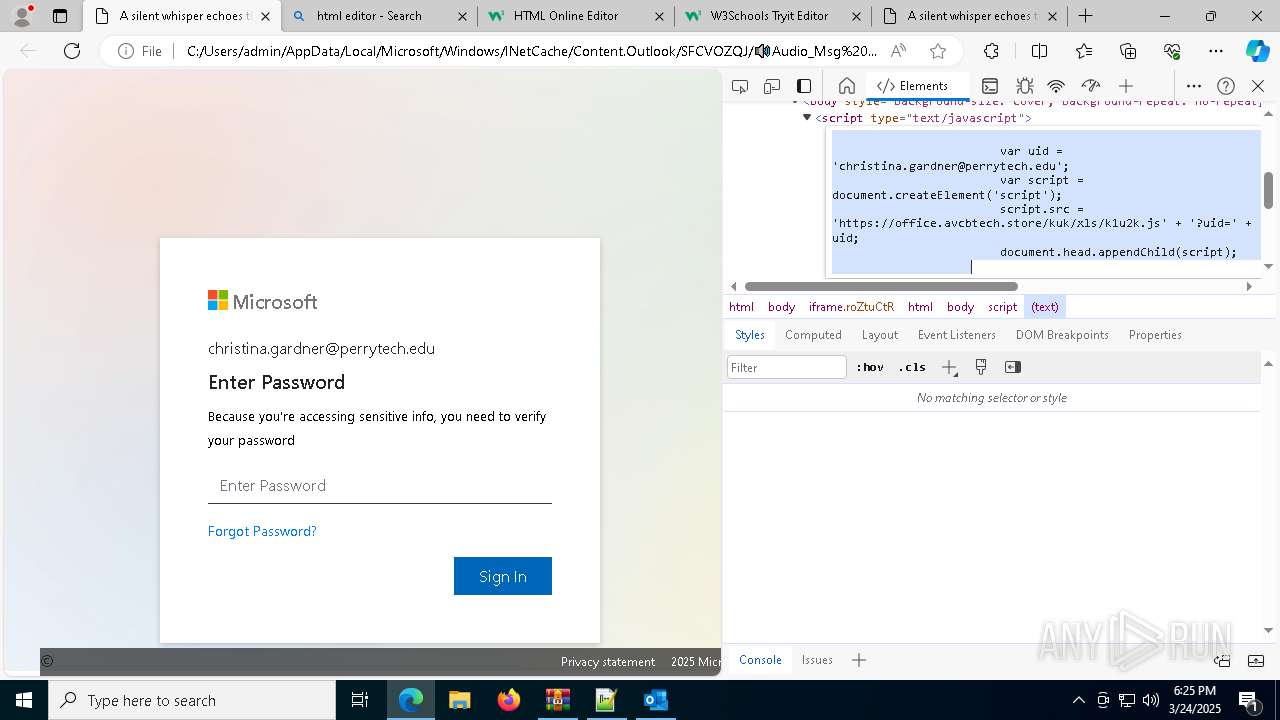Click the Windows search box
This screenshot has width=1280, height=720.
[192, 700]
